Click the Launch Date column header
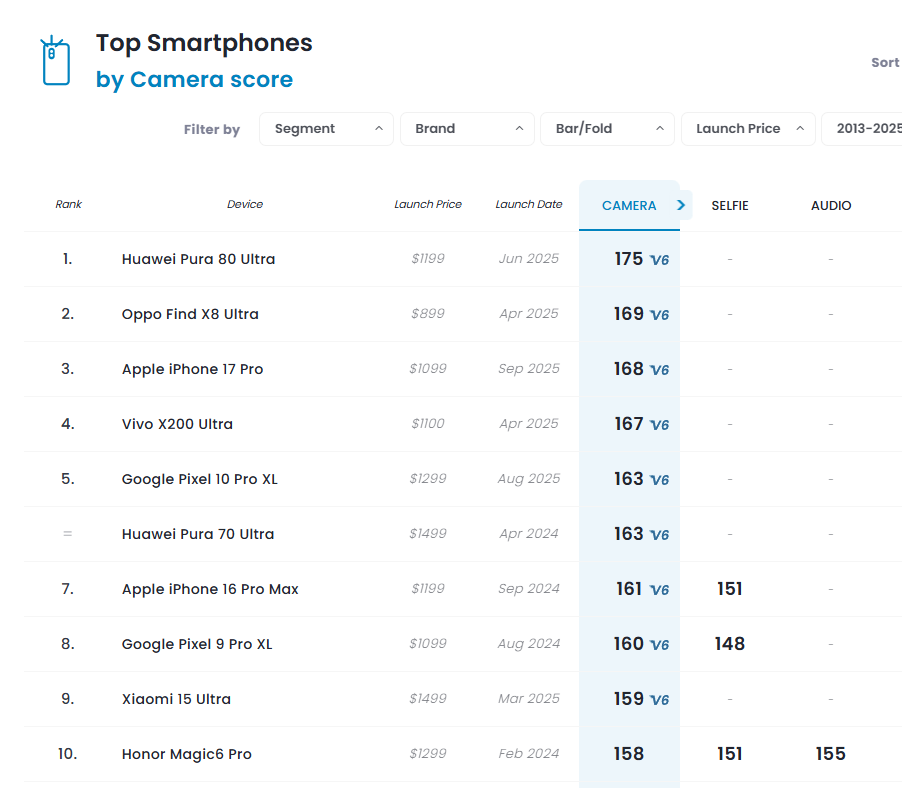Image resolution: width=902 pixels, height=788 pixels. point(529,204)
